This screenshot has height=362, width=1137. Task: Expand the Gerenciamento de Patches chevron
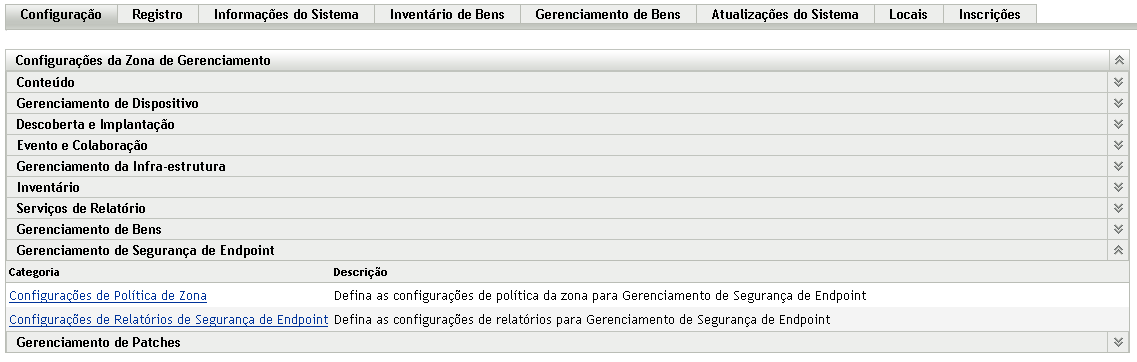(1118, 342)
